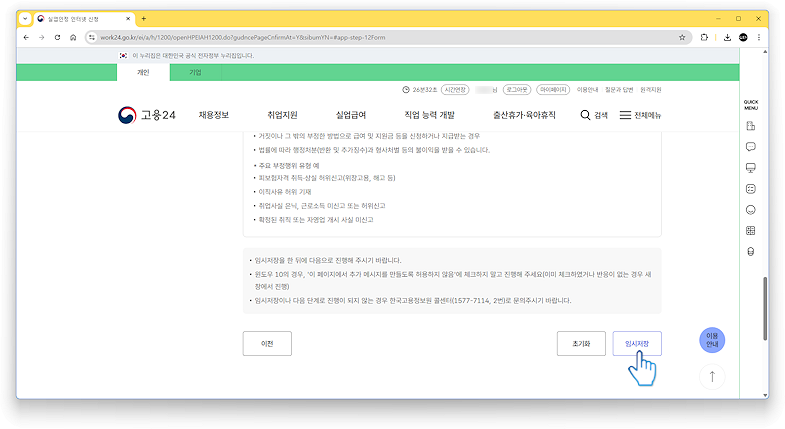
Task: Click the 마이페이지 button
Action: [553, 90]
